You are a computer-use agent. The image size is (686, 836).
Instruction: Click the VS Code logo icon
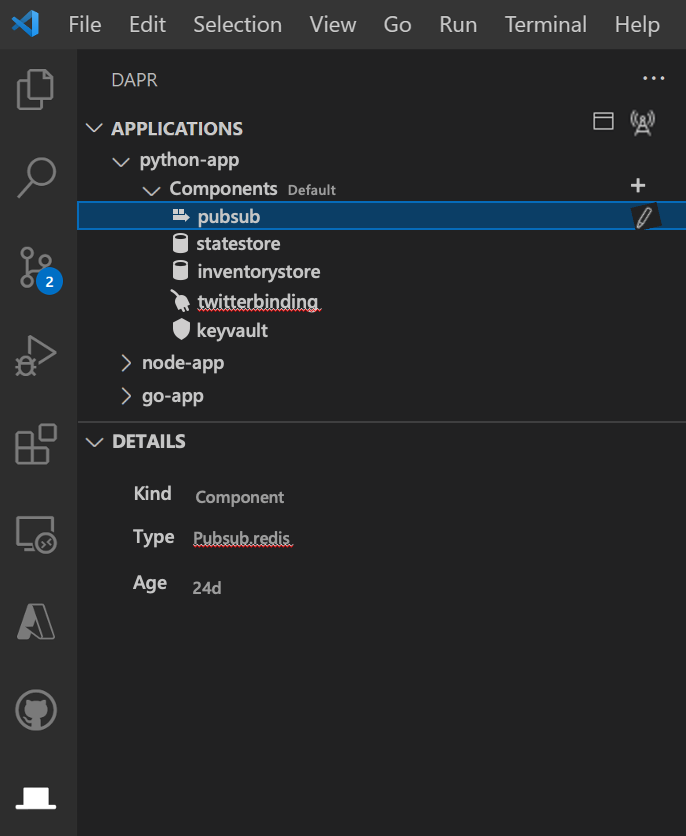tap(26, 24)
